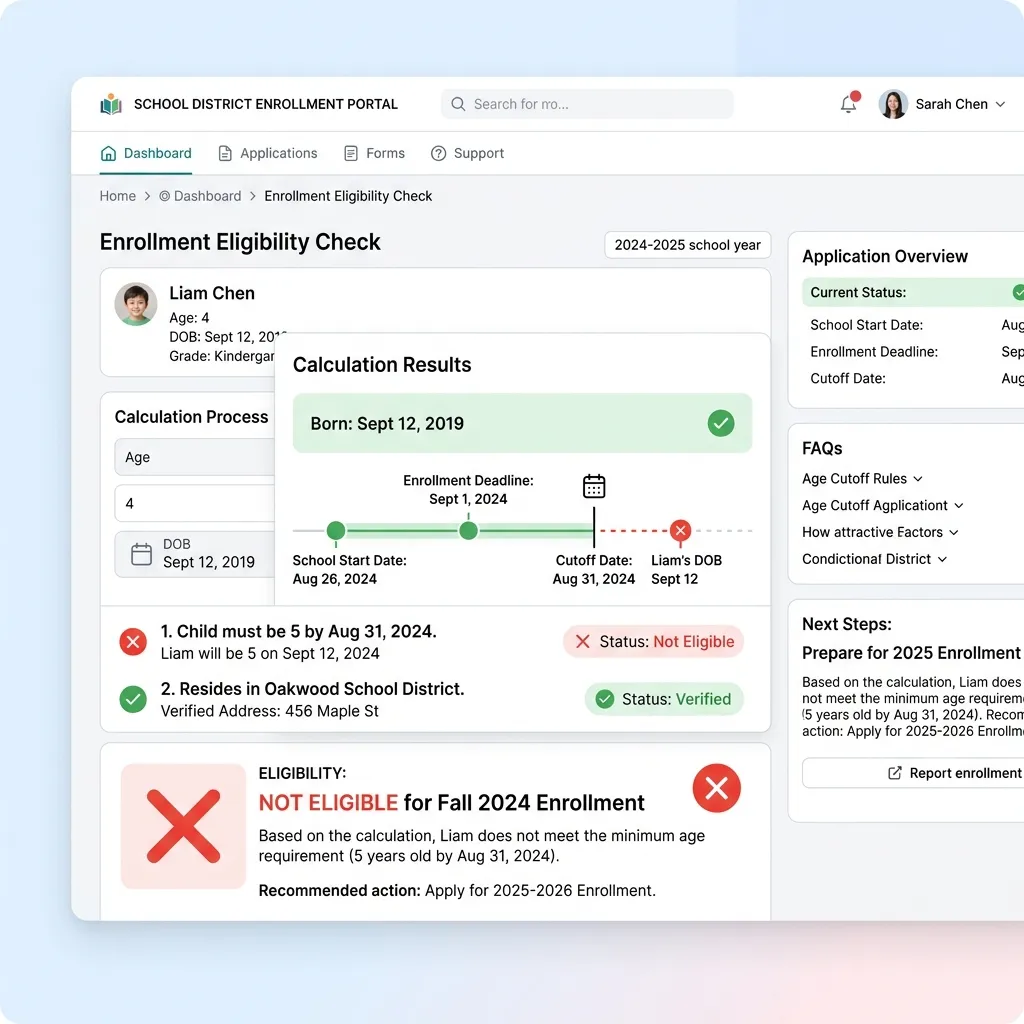Click calendar icon above cutoff marker
The image size is (1024, 1024).
594,487
